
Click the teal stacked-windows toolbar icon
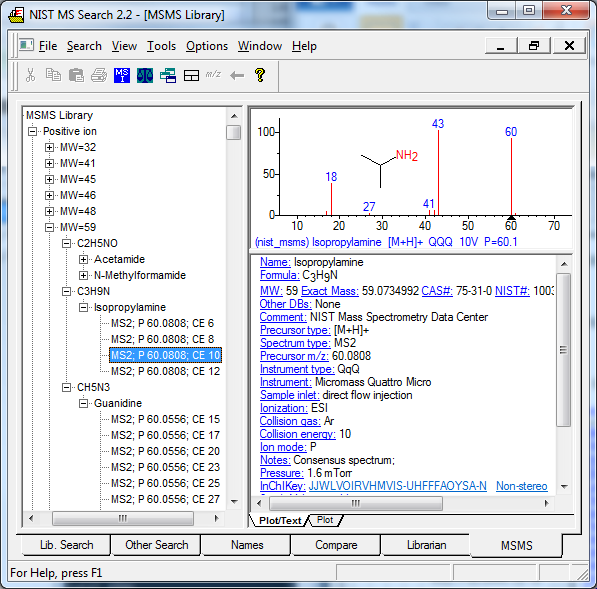pos(168,75)
